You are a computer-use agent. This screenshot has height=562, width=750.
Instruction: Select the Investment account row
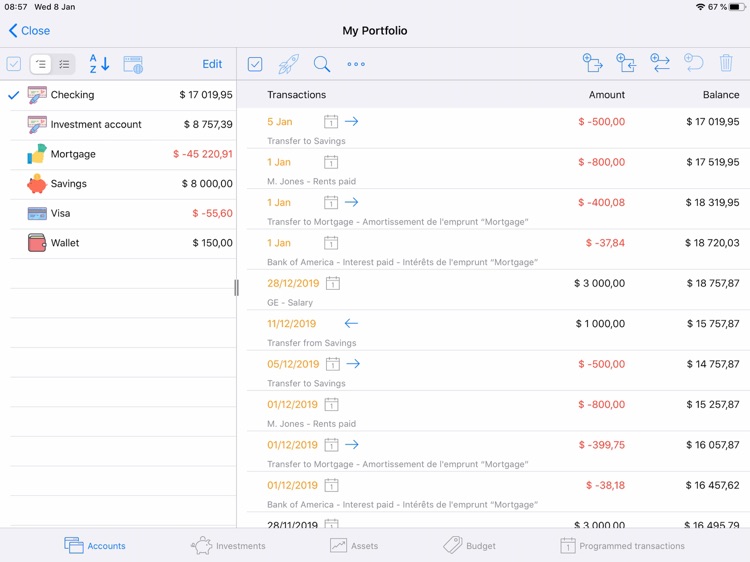click(118, 124)
